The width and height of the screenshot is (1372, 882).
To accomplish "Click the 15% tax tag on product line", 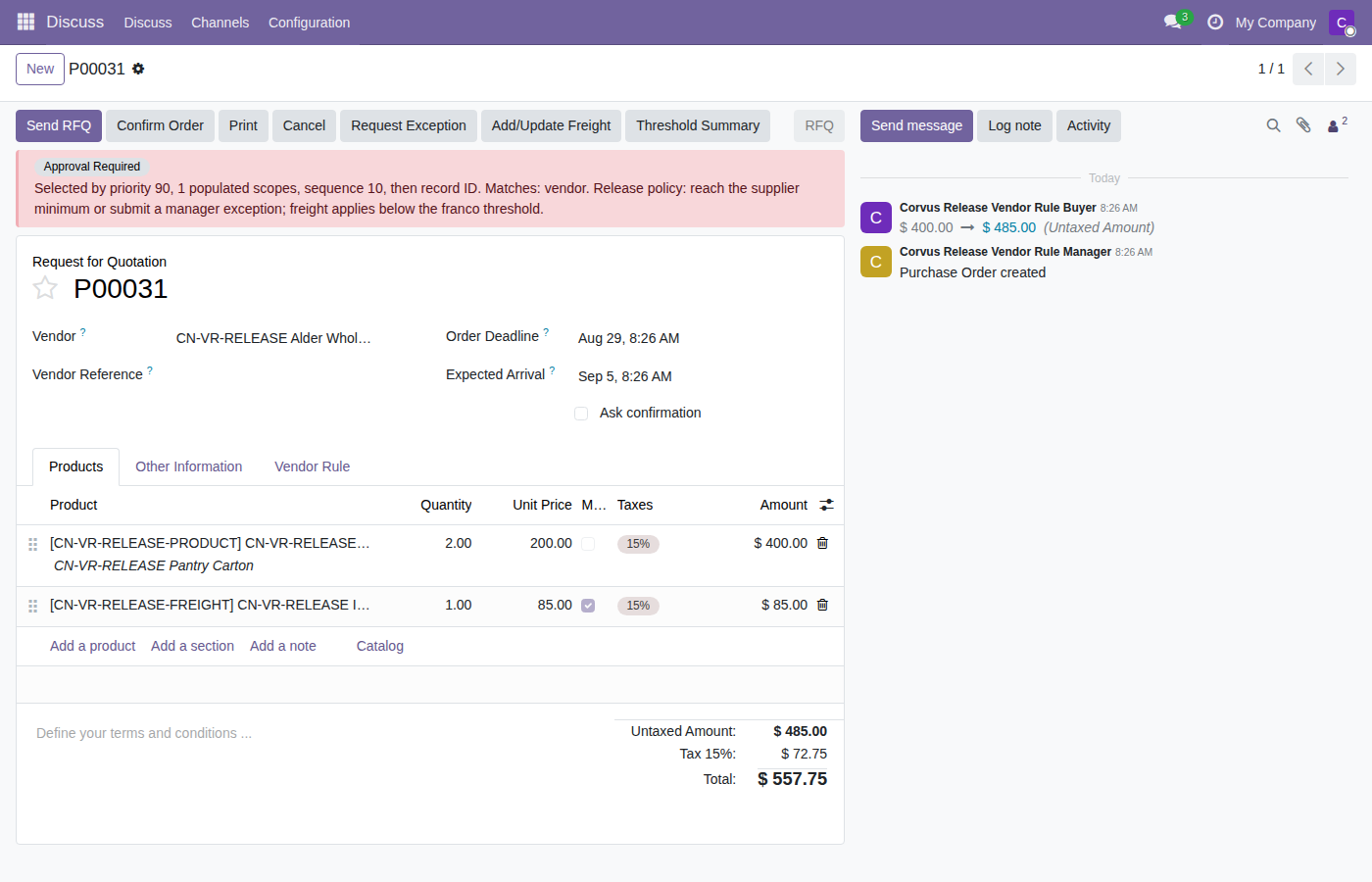I will click(x=638, y=544).
